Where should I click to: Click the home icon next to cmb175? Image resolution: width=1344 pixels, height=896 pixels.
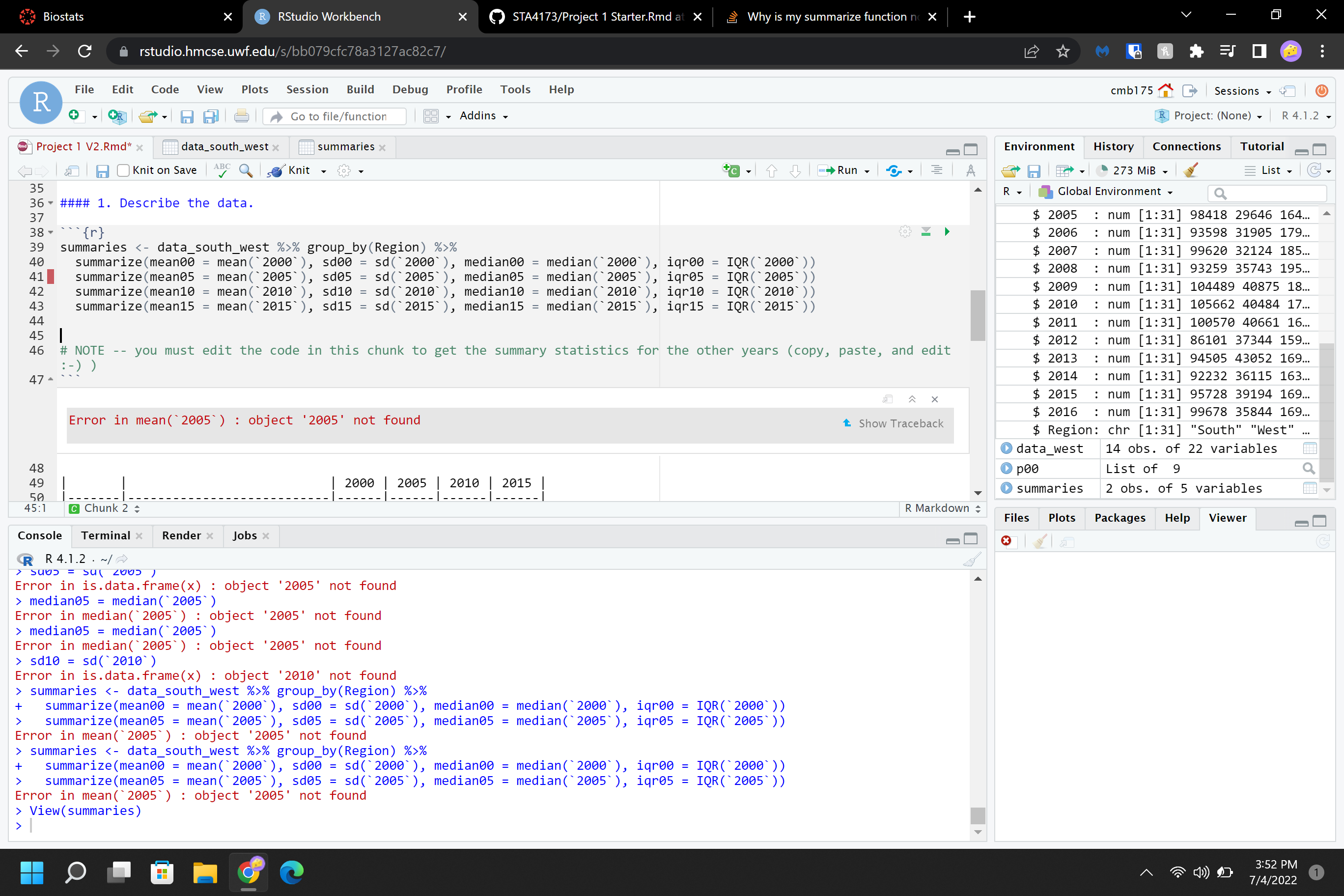pyautogui.click(x=1165, y=90)
